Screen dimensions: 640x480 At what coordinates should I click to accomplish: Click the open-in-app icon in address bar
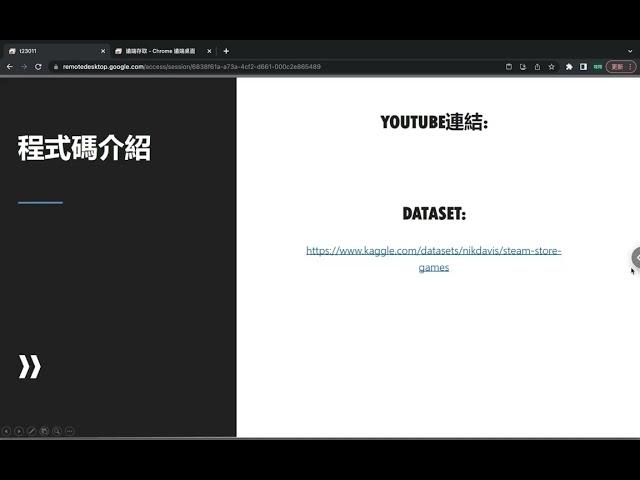click(x=509, y=67)
